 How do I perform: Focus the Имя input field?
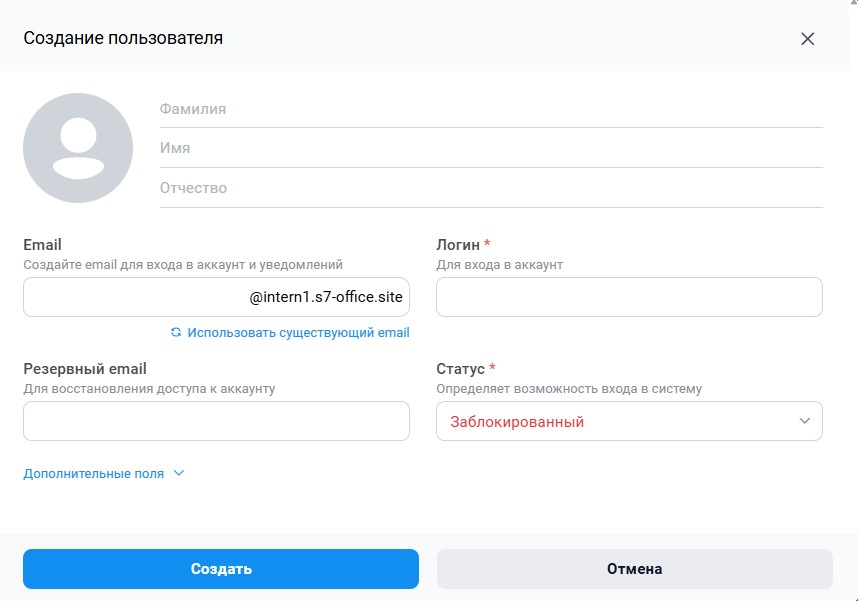(x=491, y=148)
